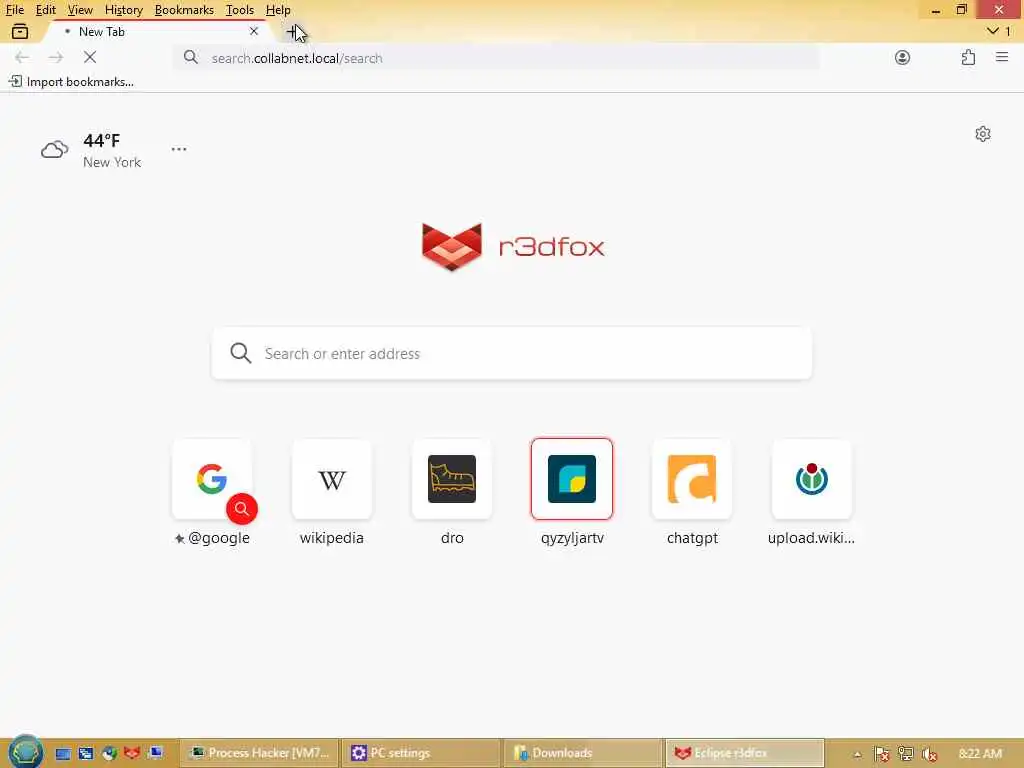Viewport: 1024px width, 768px height.
Task: Open the account profile icon
Action: click(x=902, y=57)
